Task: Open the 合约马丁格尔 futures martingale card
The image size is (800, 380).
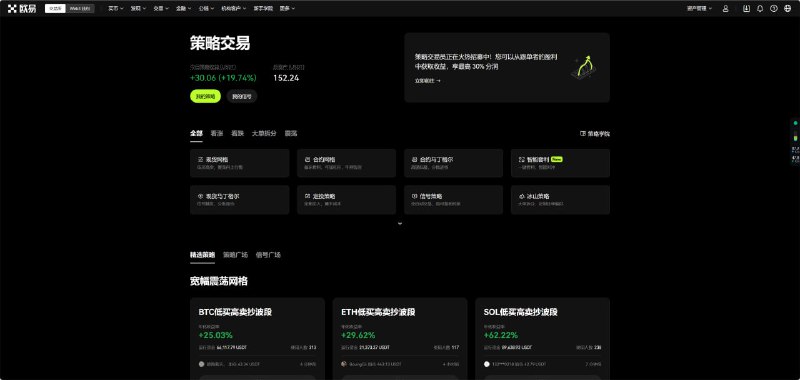Action: click(x=454, y=163)
